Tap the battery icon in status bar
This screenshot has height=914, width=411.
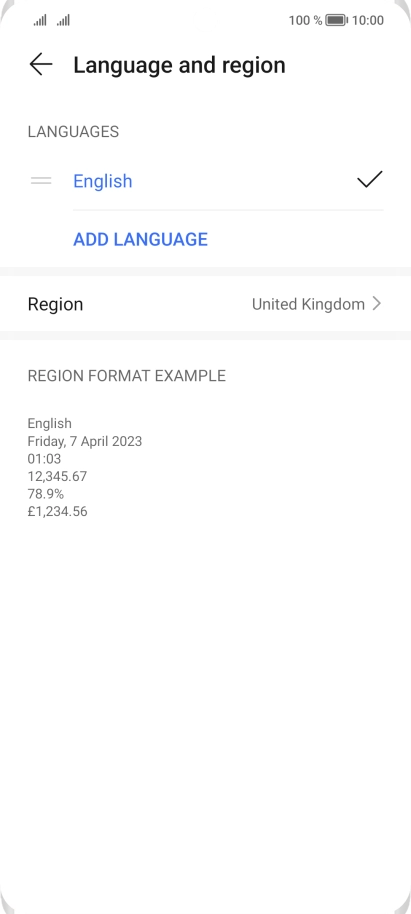[336, 20]
